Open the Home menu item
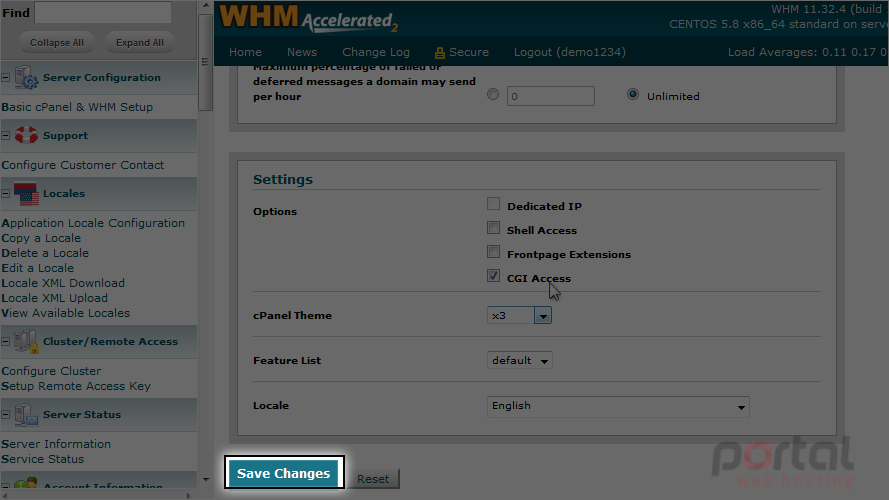 click(x=245, y=52)
